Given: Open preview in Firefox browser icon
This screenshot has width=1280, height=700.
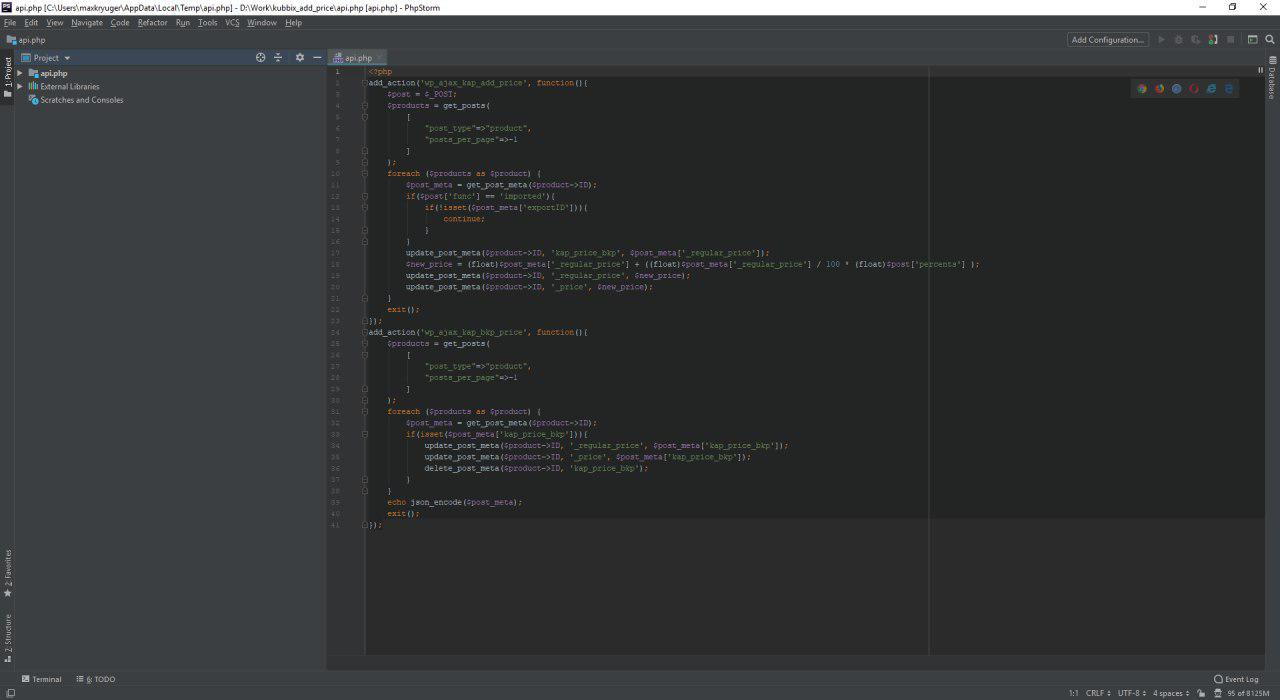Looking at the screenshot, I should click(x=1159, y=89).
